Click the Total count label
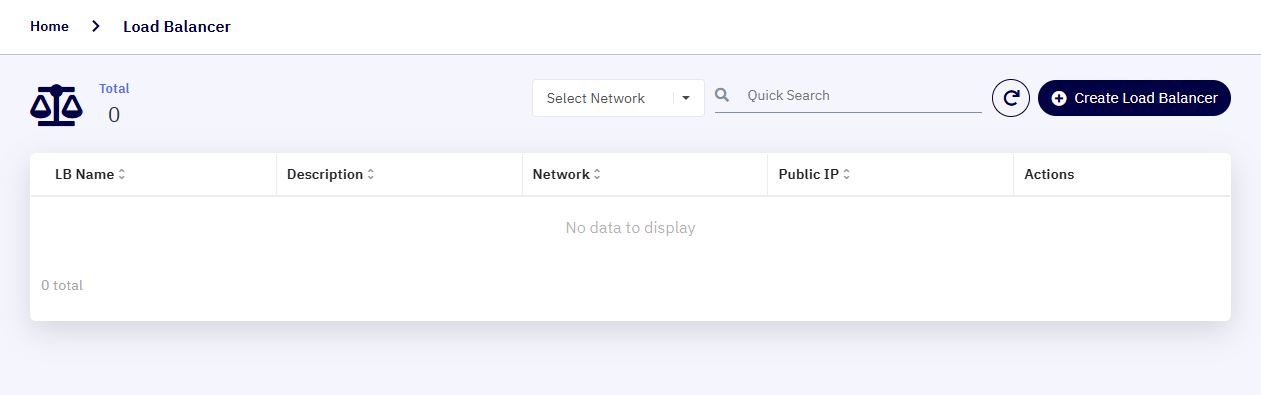1261x395 pixels. coord(114,88)
